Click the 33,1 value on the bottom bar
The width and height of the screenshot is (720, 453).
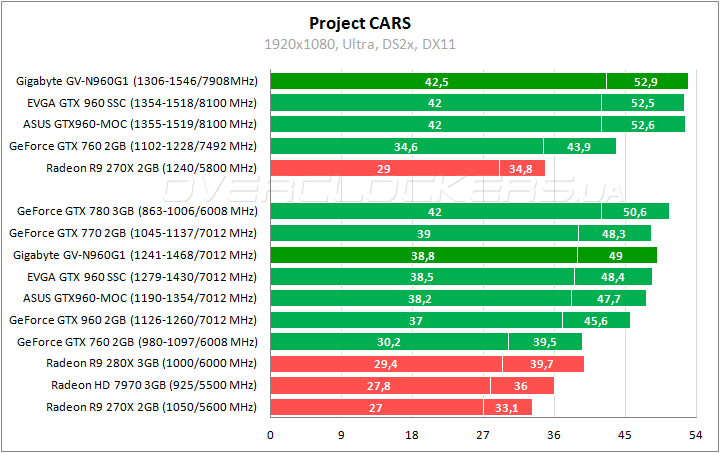(507, 407)
